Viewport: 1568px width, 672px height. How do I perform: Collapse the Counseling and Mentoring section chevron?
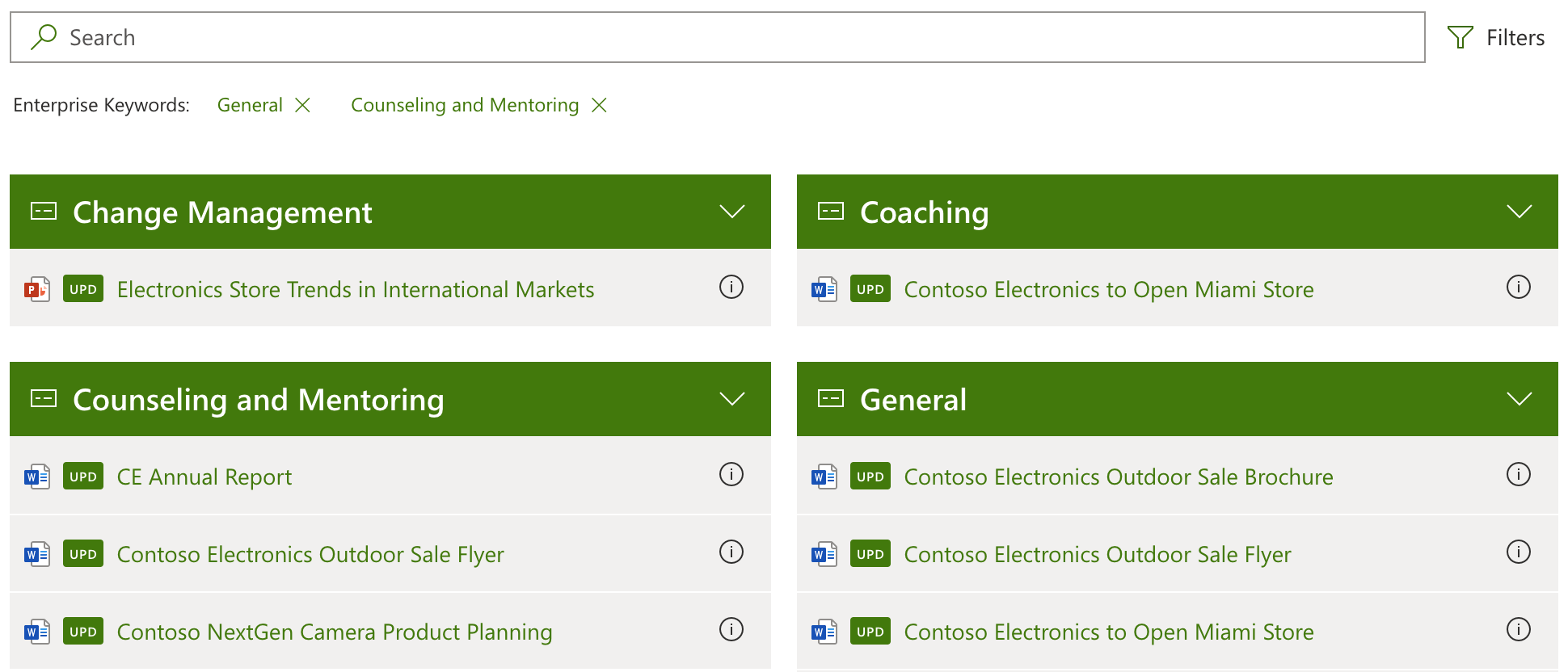[x=732, y=399]
